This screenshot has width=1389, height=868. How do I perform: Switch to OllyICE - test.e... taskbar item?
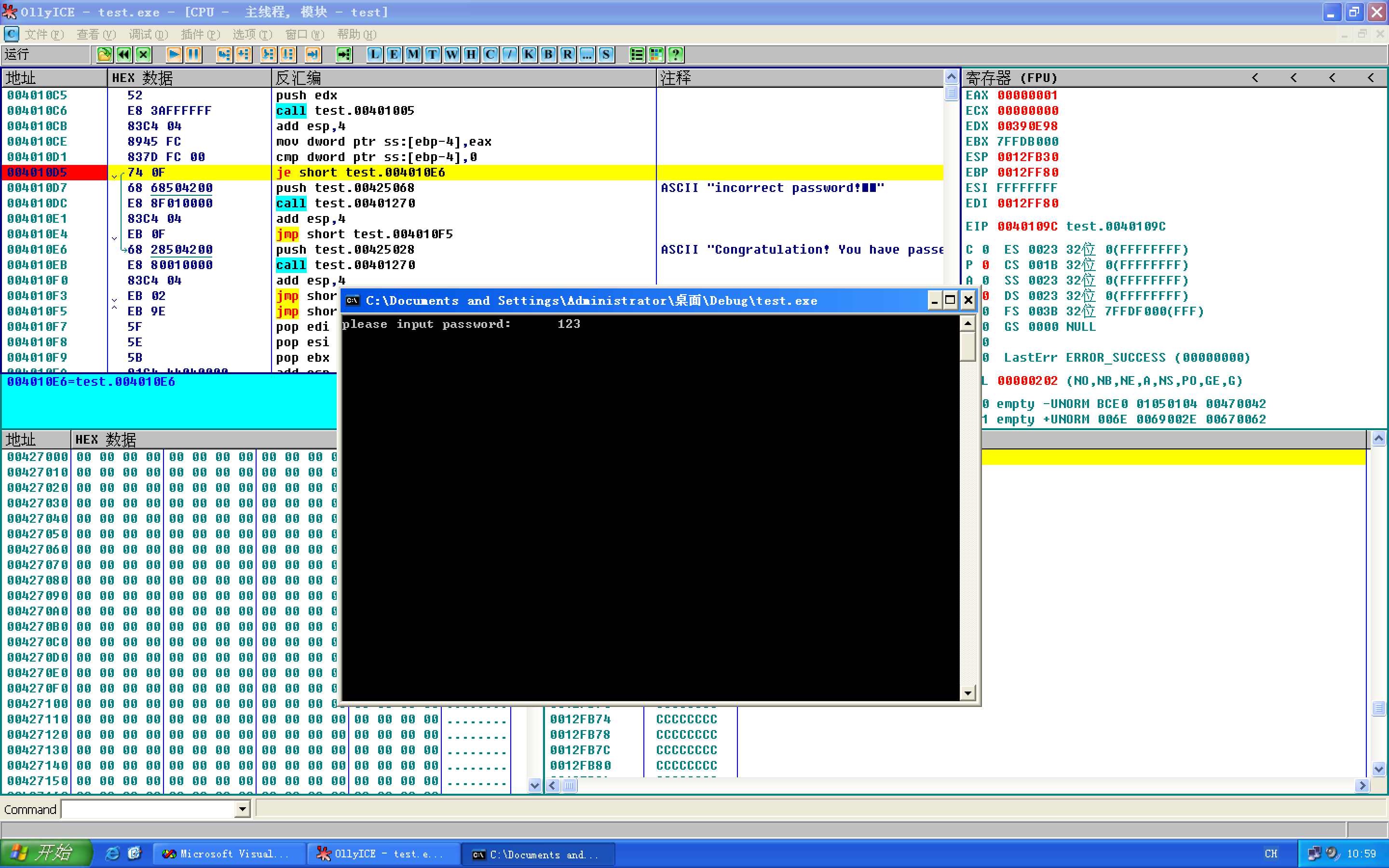[383, 854]
